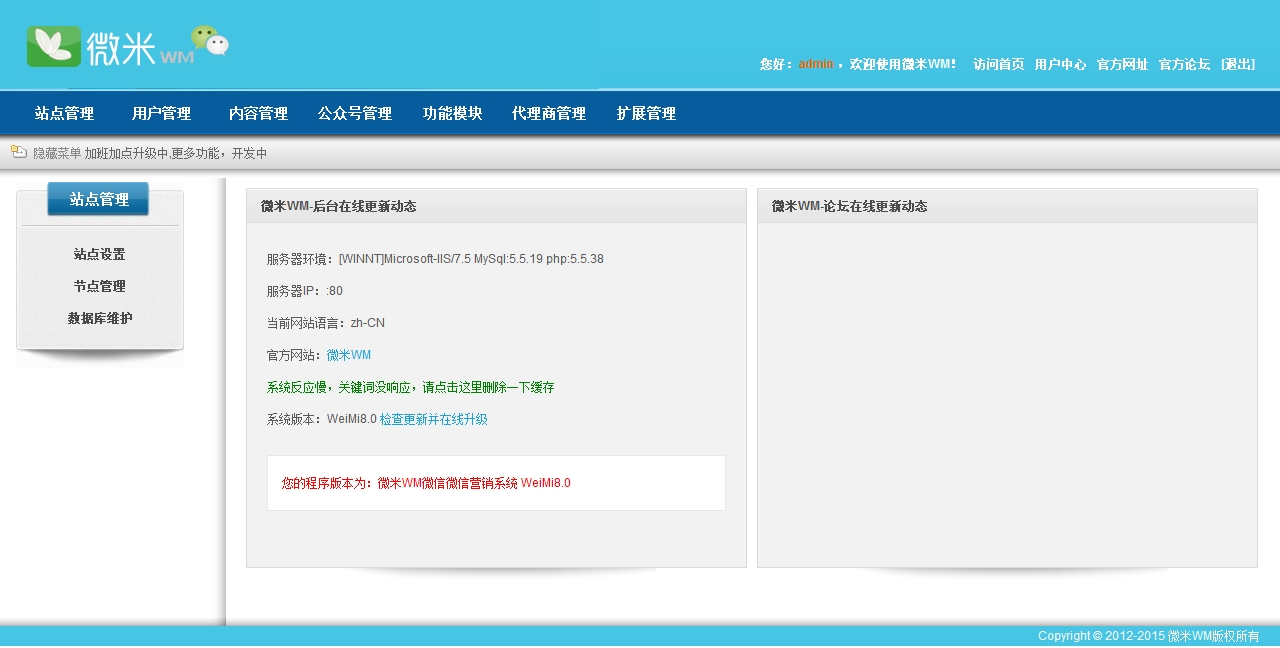Select 站点设置 in the sidebar
The image size is (1280, 648).
99,254
